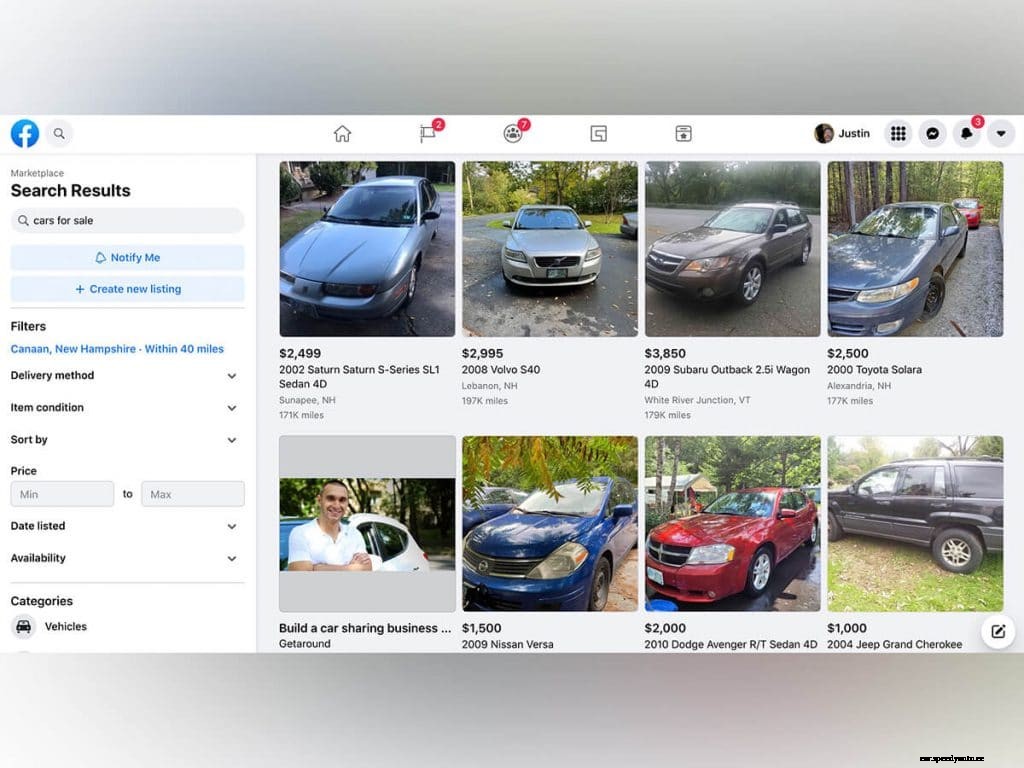Image resolution: width=1024 pixels, height=768 pixels.
Task: Check notifications via the bell icon
Action: 966,133
